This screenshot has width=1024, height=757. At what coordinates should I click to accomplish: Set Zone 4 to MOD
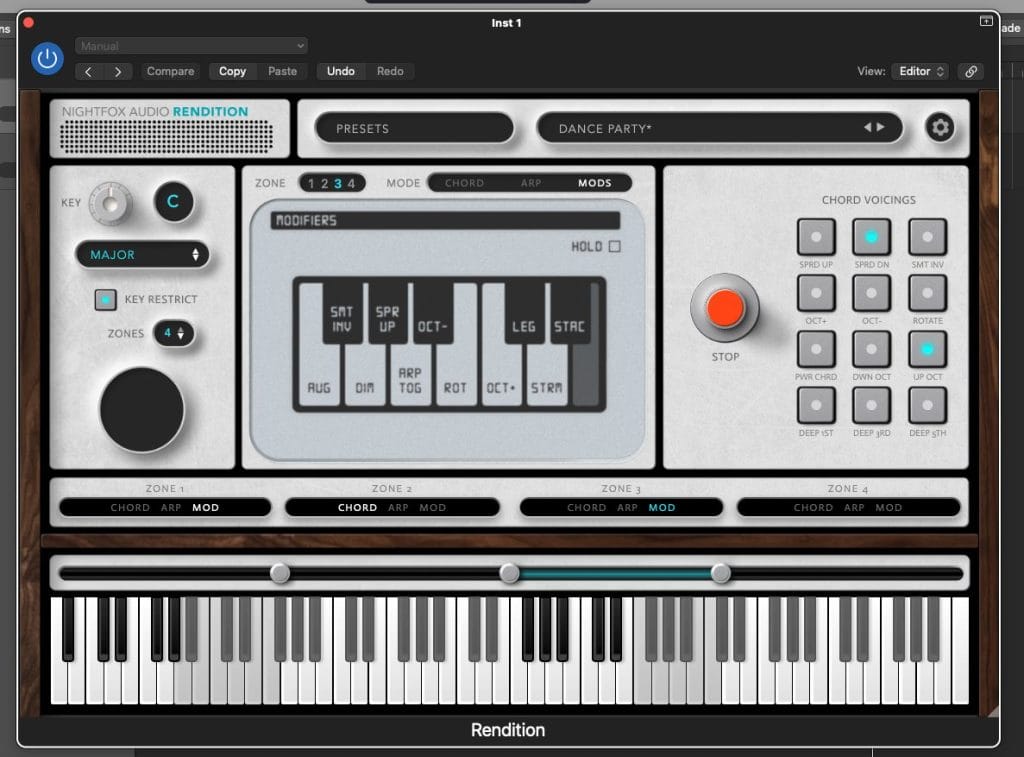(x=889, y=507)
